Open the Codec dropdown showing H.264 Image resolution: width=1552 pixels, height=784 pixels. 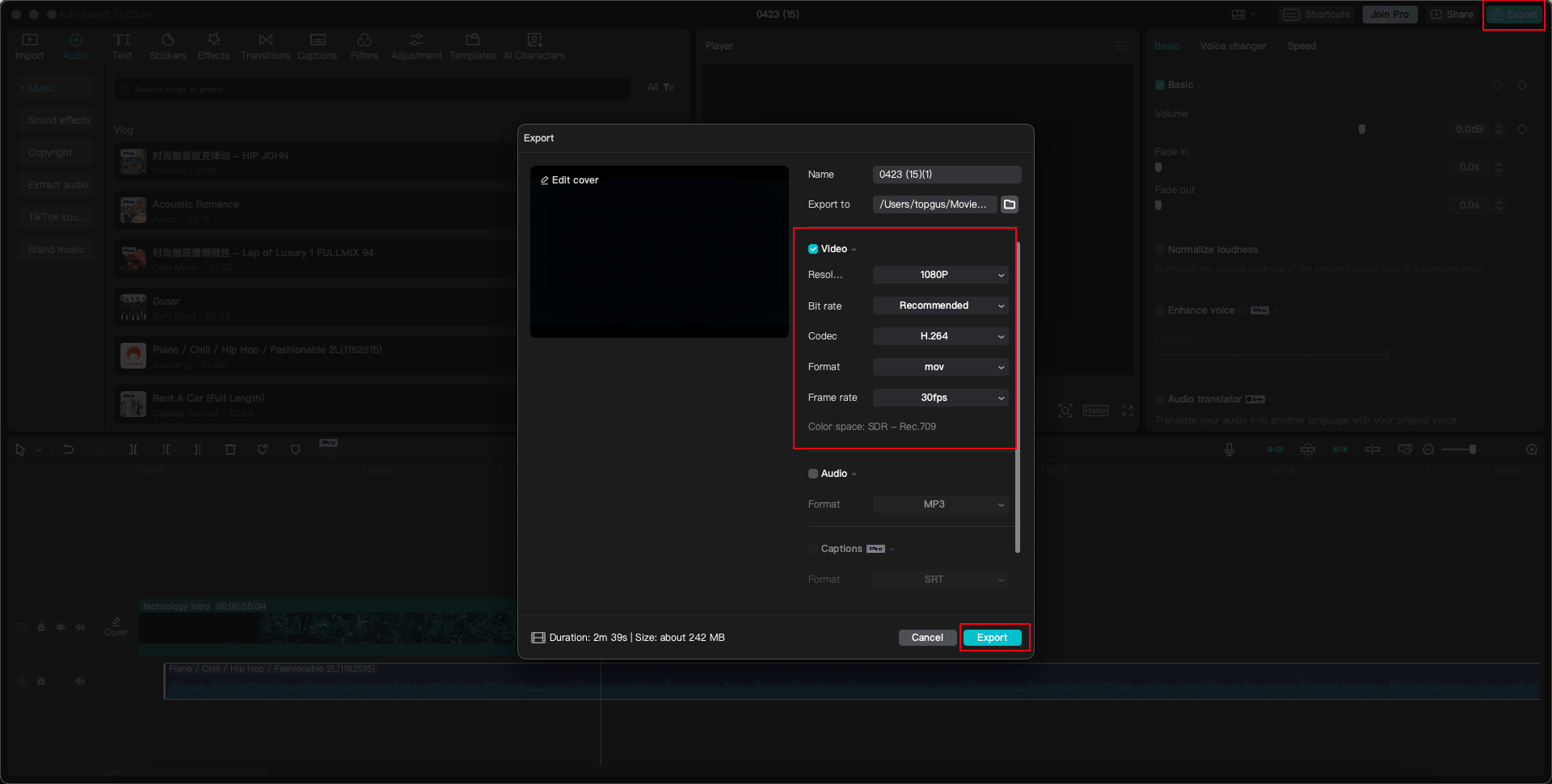(940, 336)
